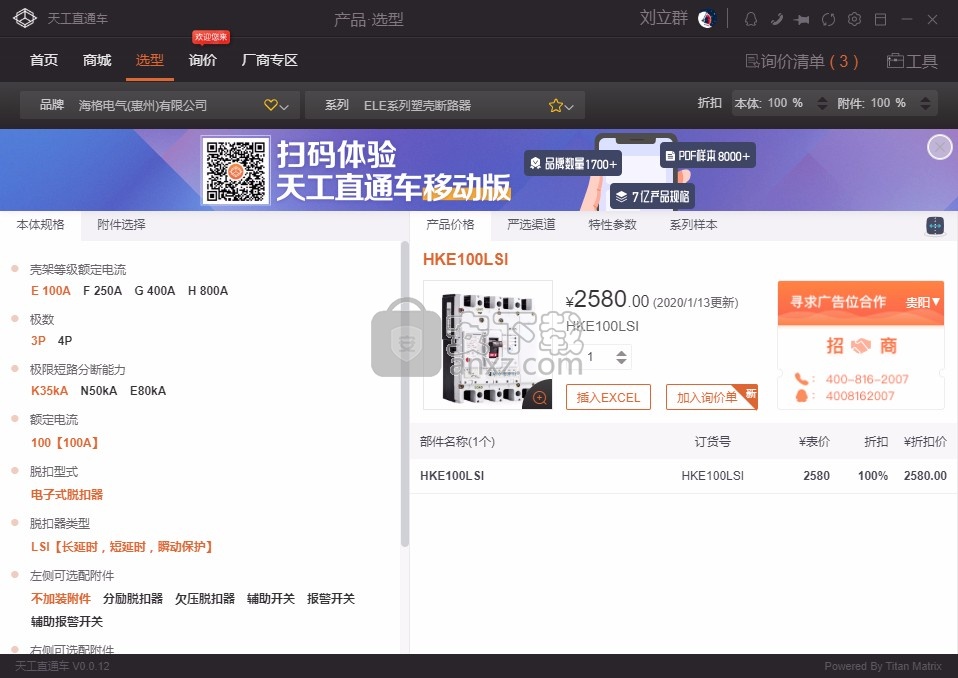958x678 pixels.
Task: Favorite the brand with the heart icon
Action: point(271,105)
